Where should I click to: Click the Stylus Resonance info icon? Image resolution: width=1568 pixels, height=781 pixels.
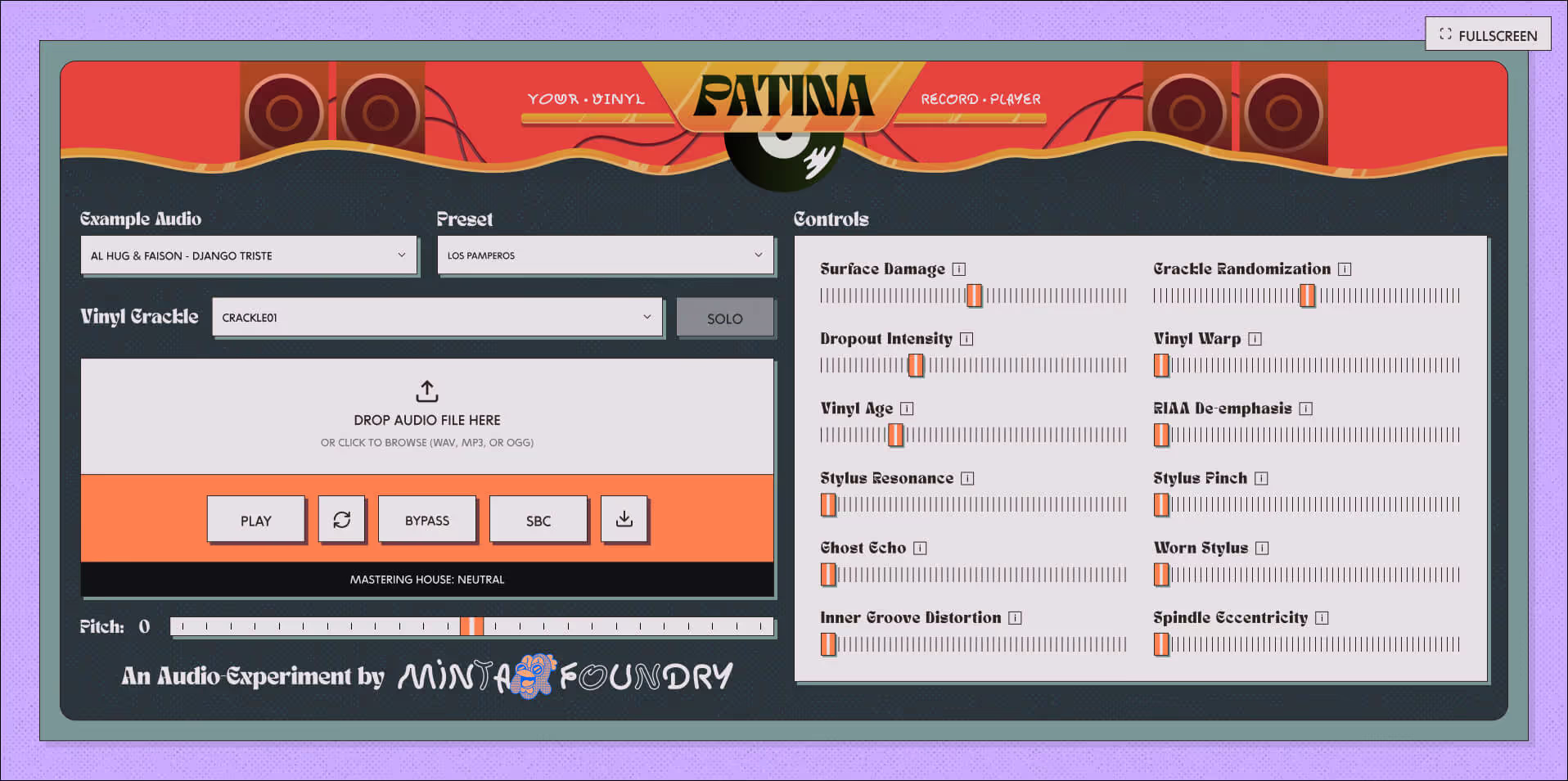967,478
